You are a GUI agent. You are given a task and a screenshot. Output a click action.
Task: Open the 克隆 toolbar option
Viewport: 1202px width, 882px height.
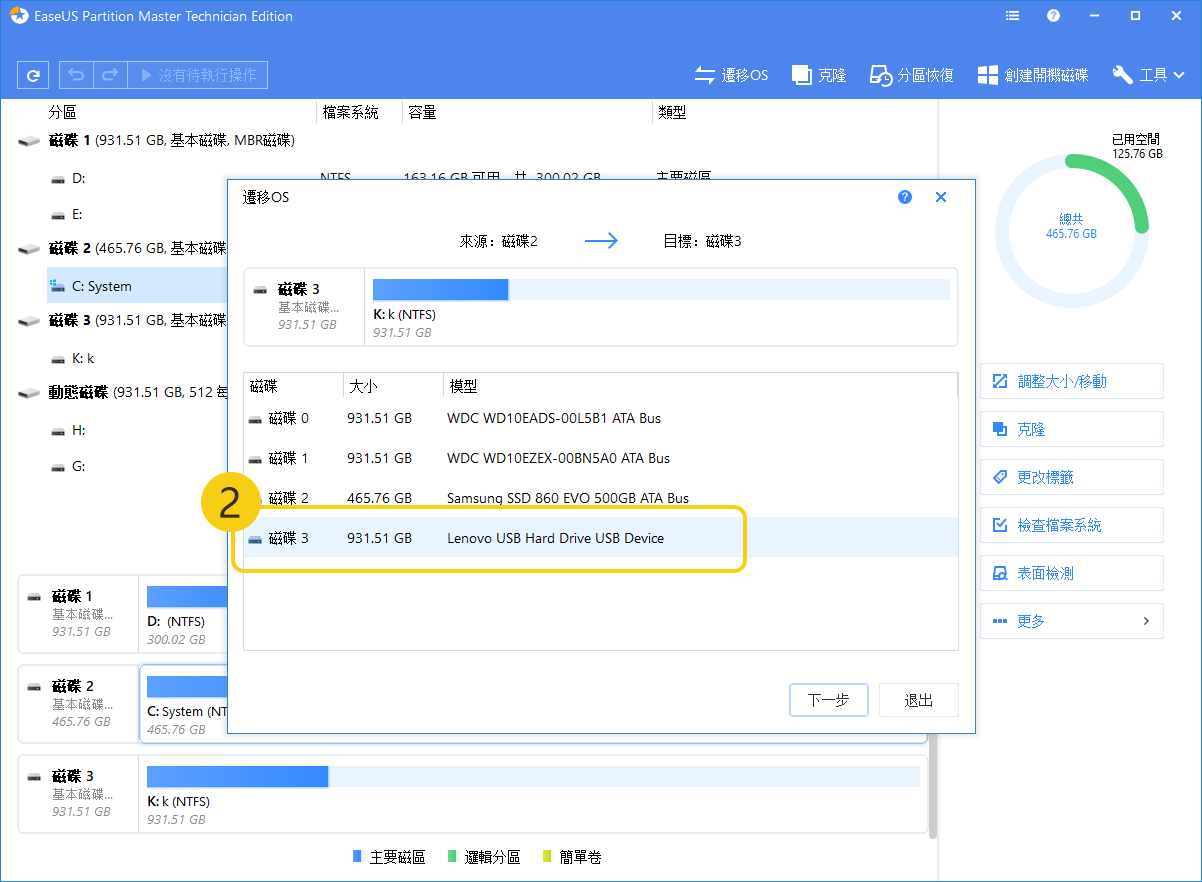819,75
